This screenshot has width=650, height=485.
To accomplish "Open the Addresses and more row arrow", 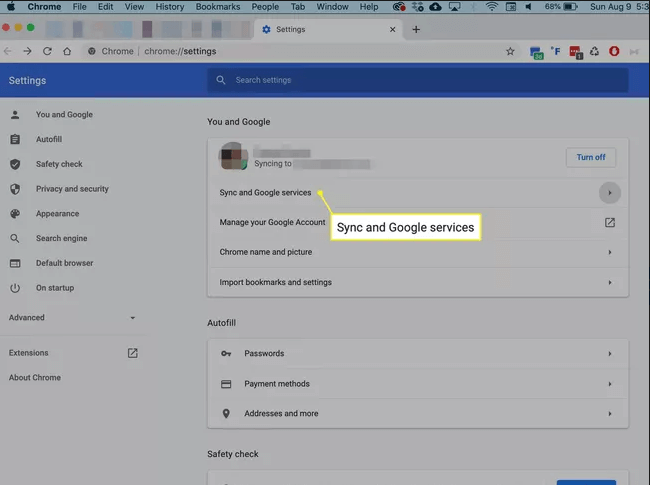I will coord(610,414).
